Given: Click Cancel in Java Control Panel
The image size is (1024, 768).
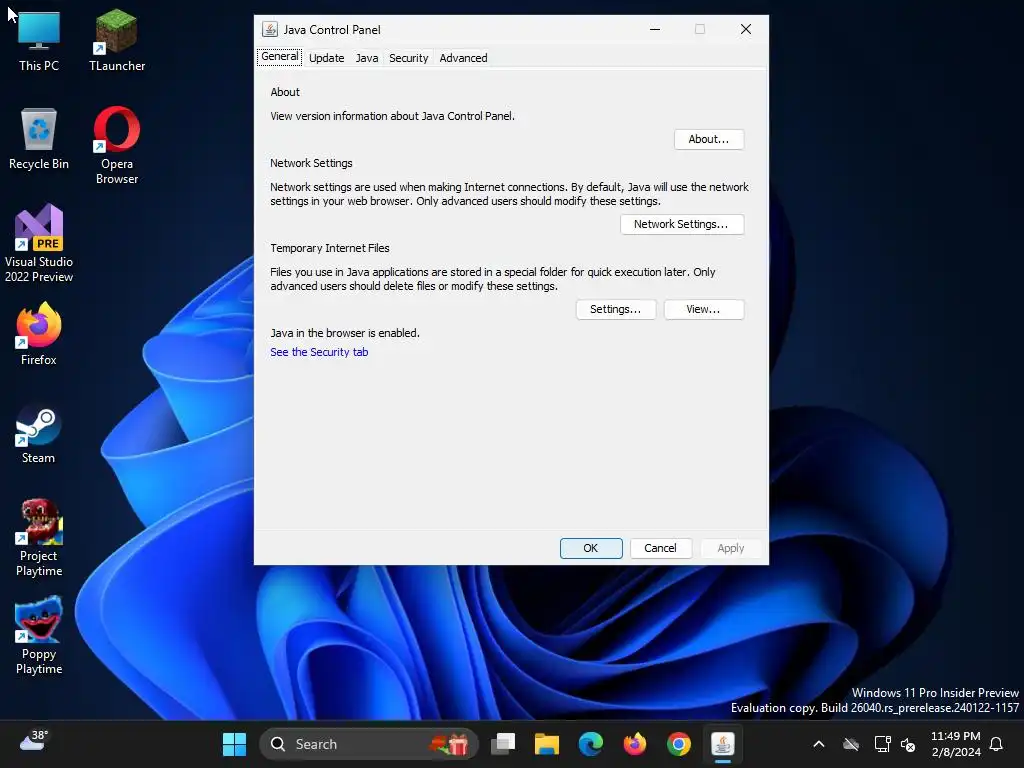Looking at the screenshot, I should (660, 548).
